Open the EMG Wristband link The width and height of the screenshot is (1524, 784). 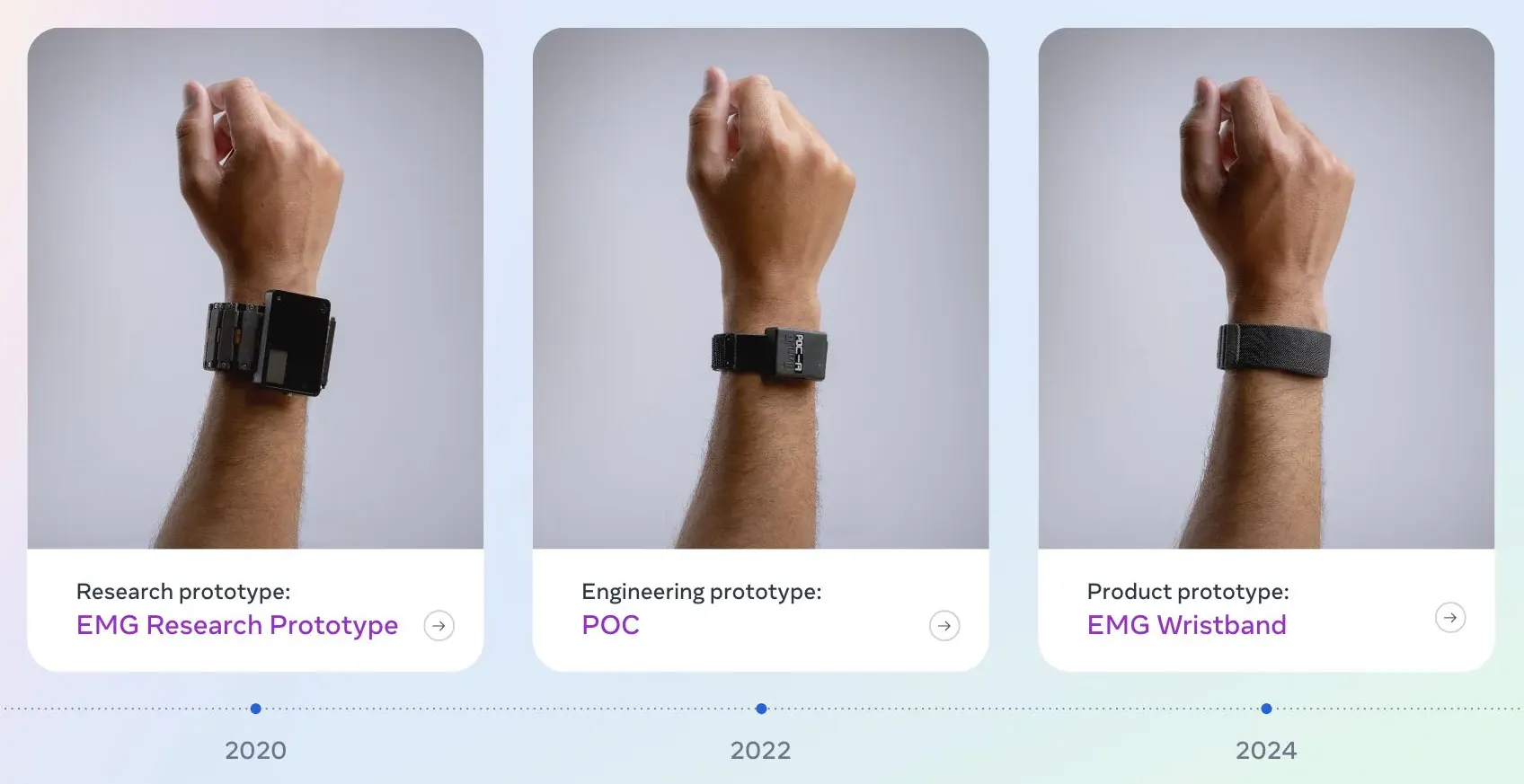(x=1186, y=625)
